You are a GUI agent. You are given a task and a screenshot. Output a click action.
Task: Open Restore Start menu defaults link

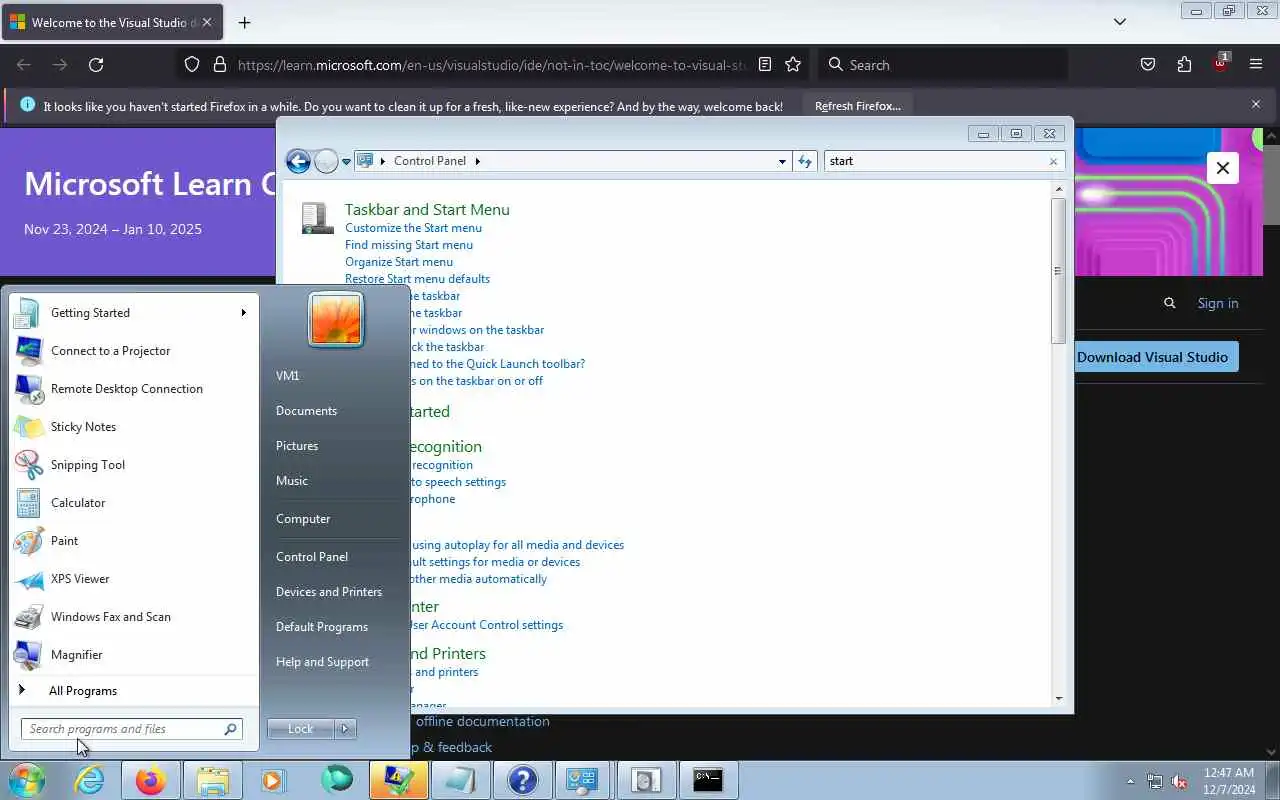[x=417, y=279]
